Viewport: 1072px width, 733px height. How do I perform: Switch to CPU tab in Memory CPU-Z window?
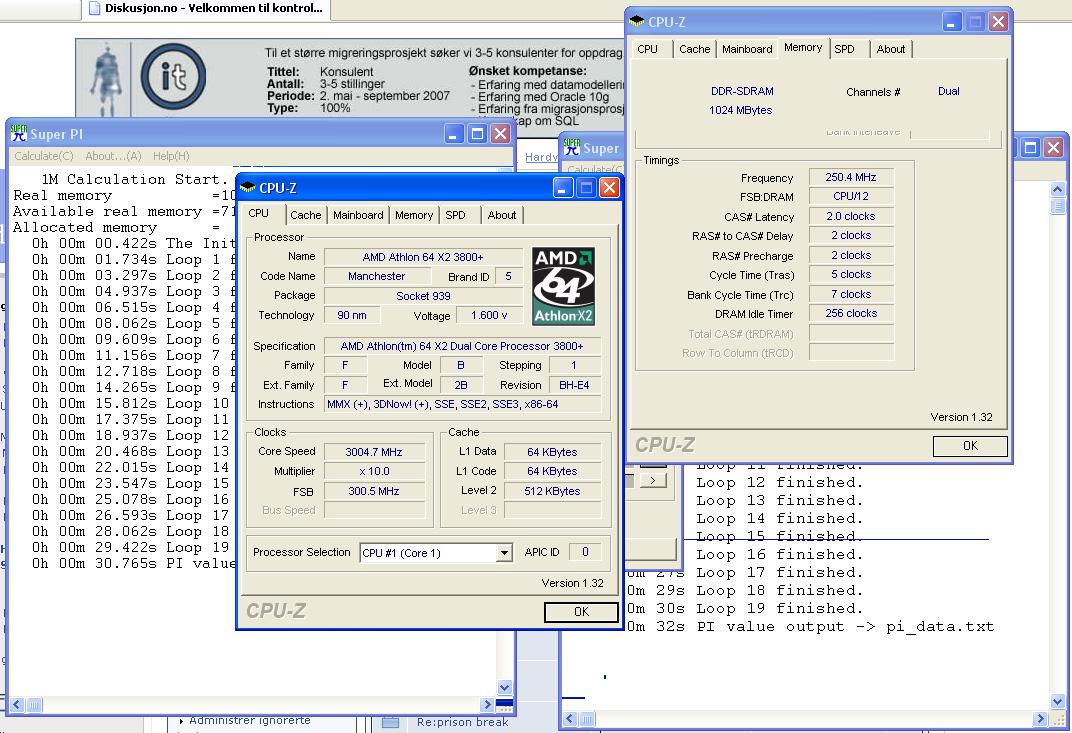coord(647,49)
